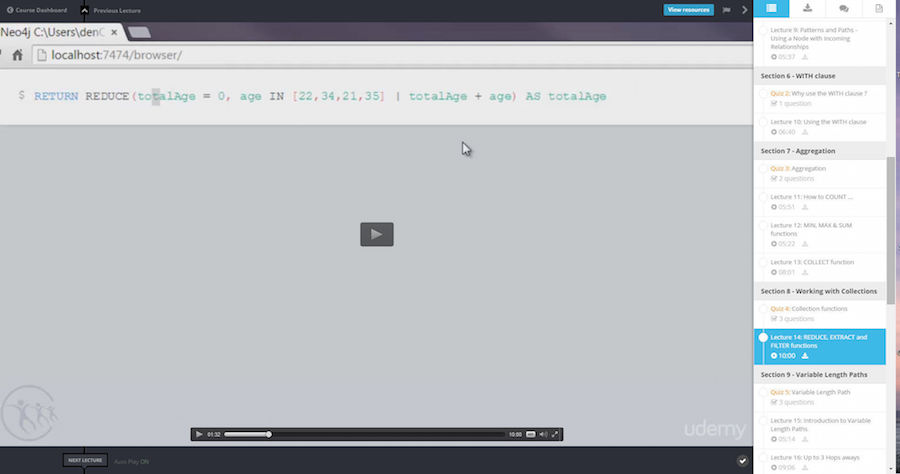Download Lecture 10 resources via download icon
Viewport: 900px width, 474px height.
805,132
